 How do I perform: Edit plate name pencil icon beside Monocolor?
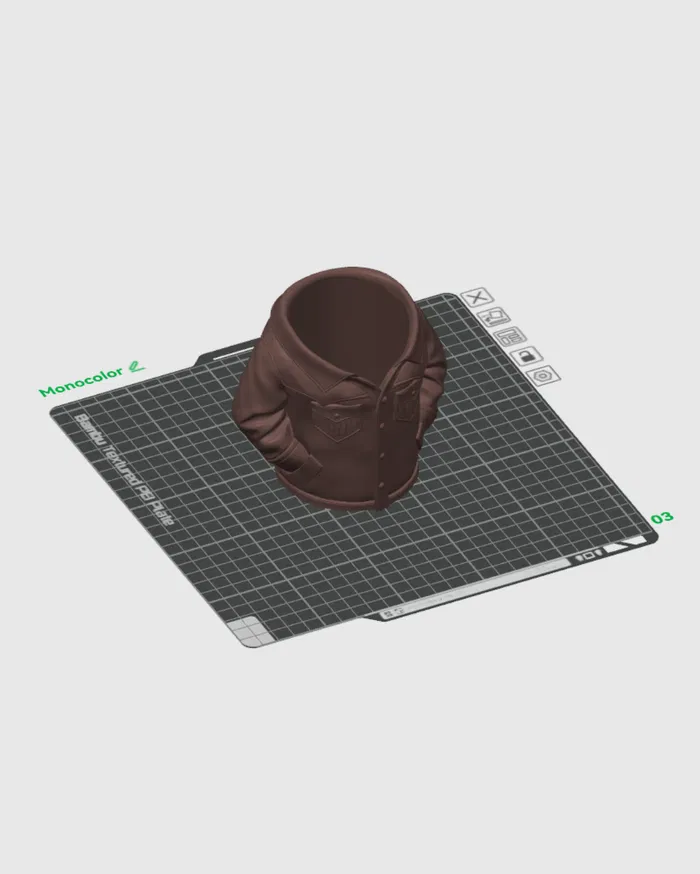(x=136, y=367)
